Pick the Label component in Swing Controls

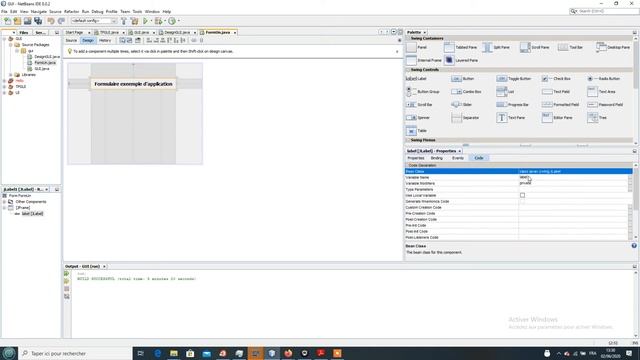(416, 78)
